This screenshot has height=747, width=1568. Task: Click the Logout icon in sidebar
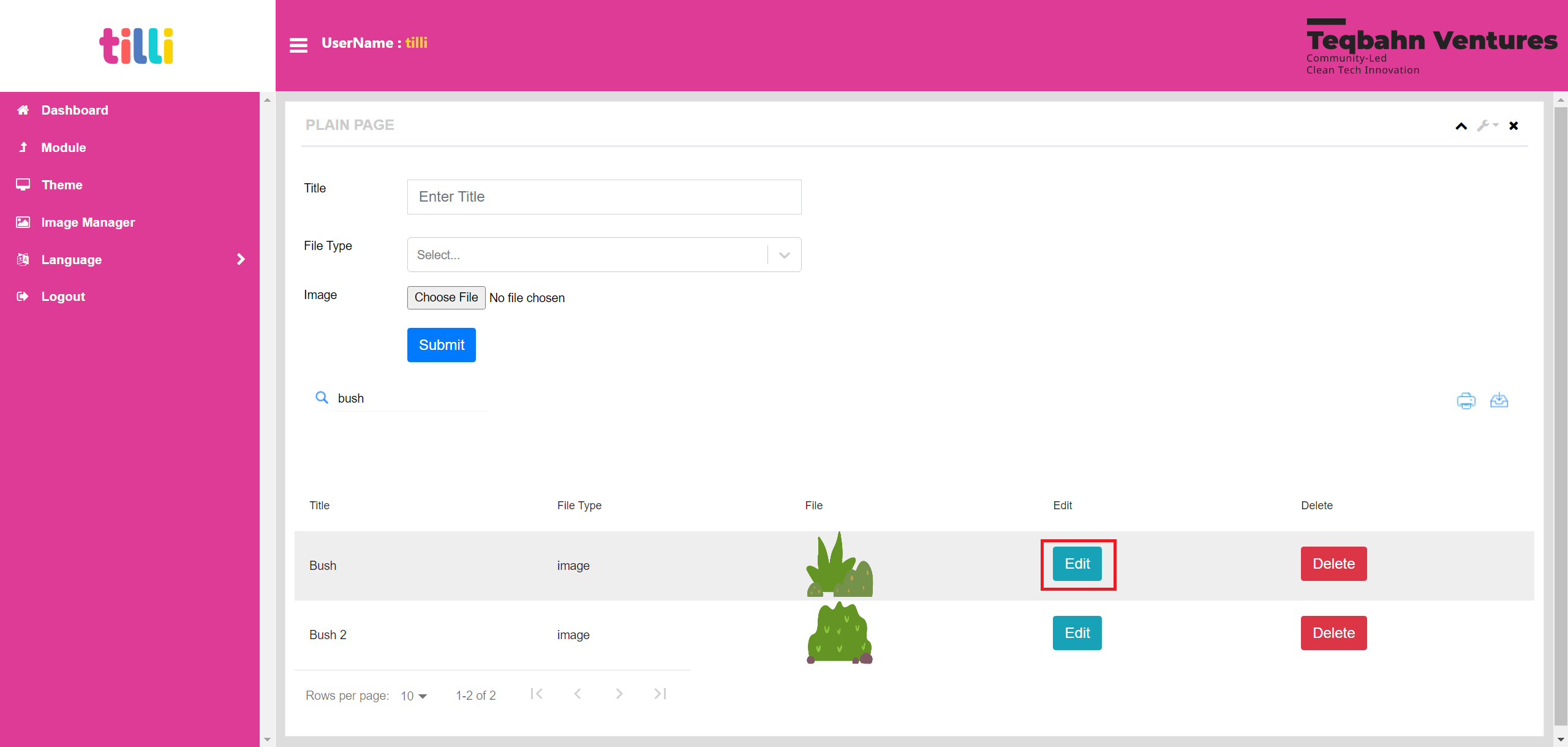24,297
